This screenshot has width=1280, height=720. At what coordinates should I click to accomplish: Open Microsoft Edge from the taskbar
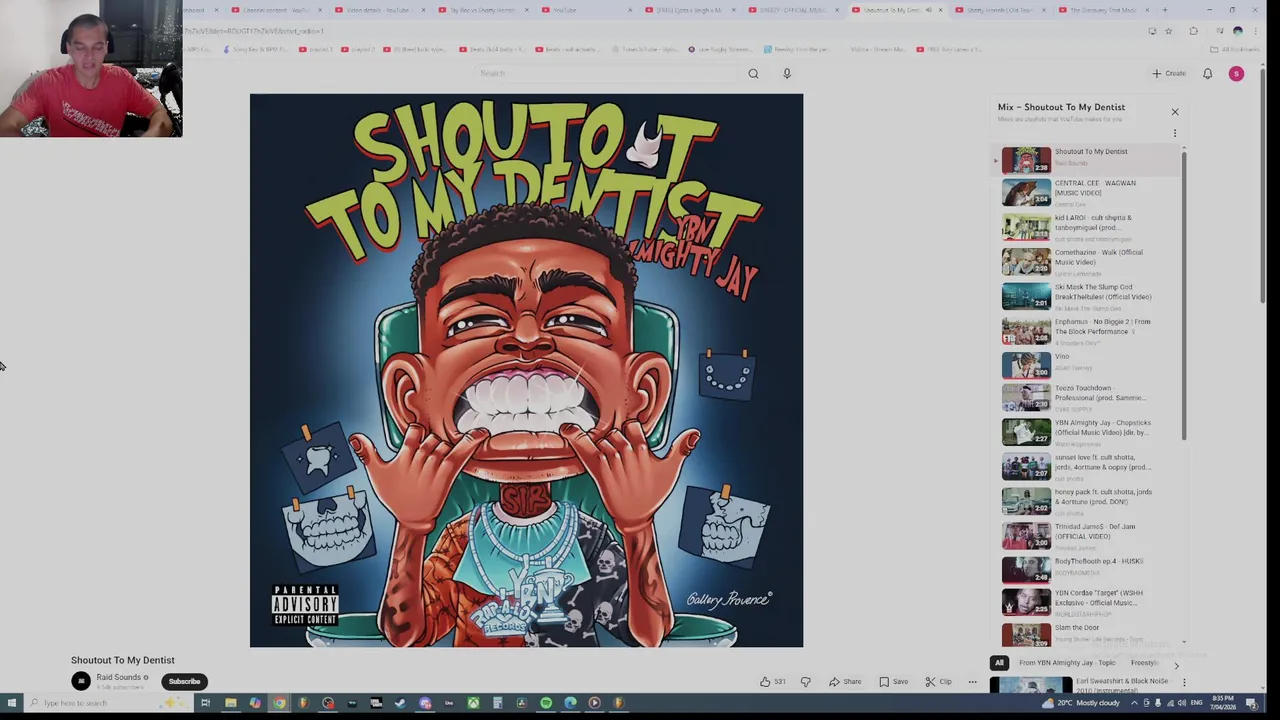pyautogui.click(x=570, y=703)
